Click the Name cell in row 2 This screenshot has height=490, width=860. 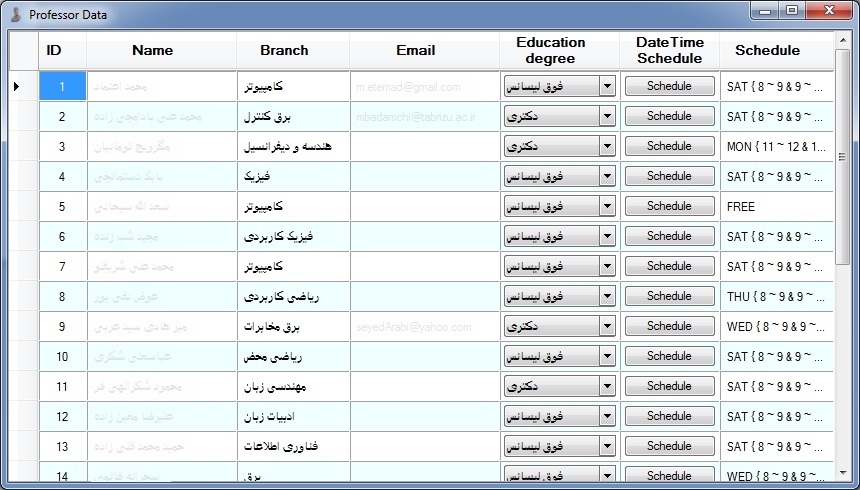click(161, 116)
